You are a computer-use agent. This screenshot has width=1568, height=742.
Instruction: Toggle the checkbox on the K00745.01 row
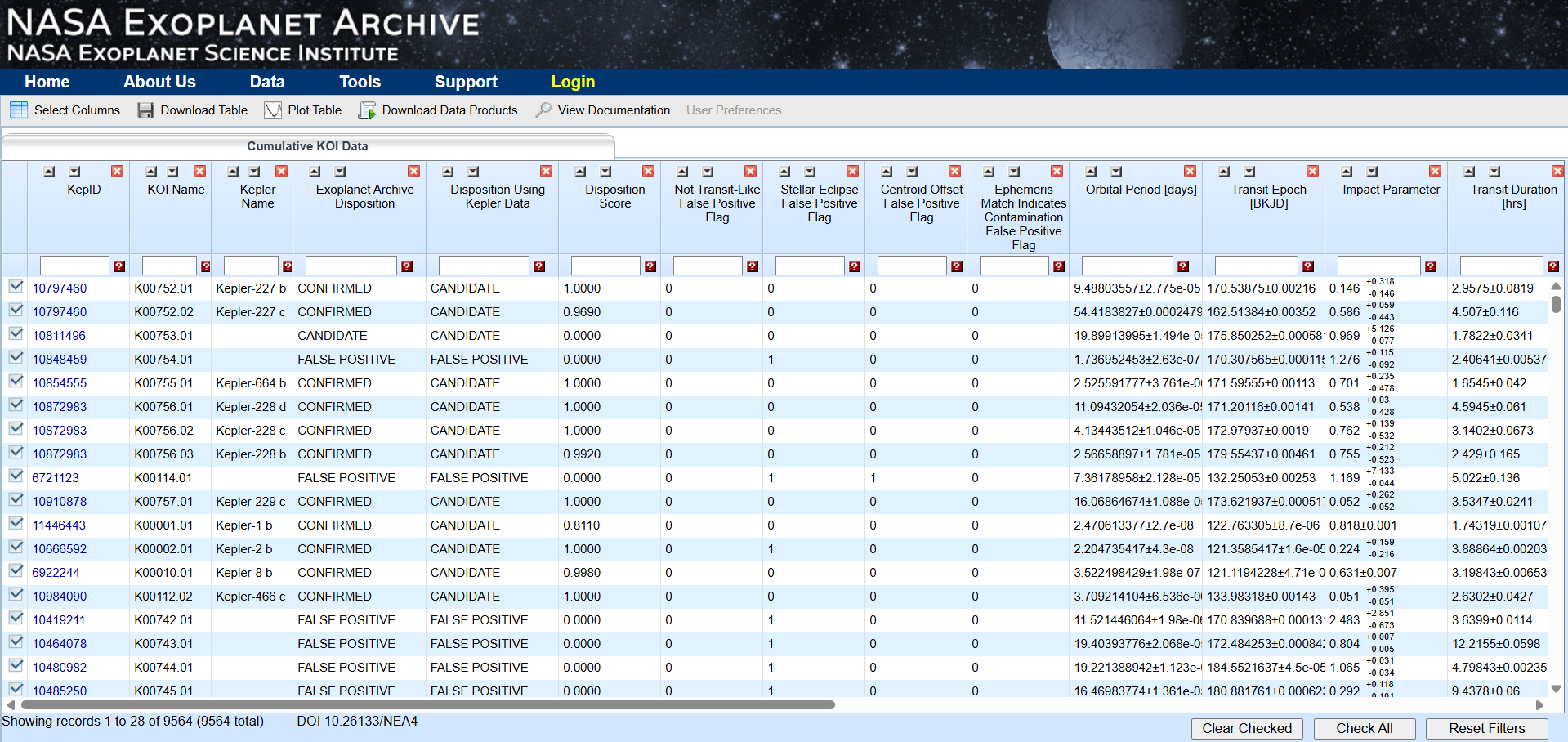[x=16, y=691]
